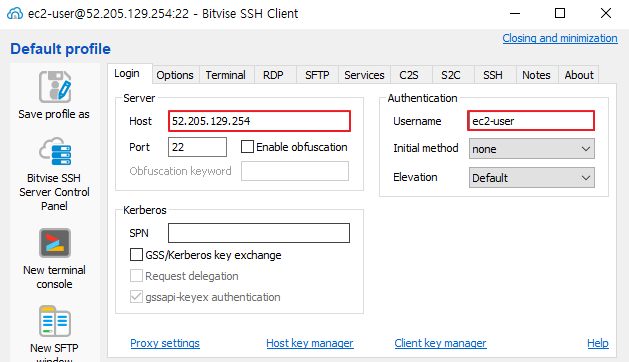Toggle Request delegation checkbox
Viewport: 629px width, 362px height.
pyautogui.click(x=136, y=276)
